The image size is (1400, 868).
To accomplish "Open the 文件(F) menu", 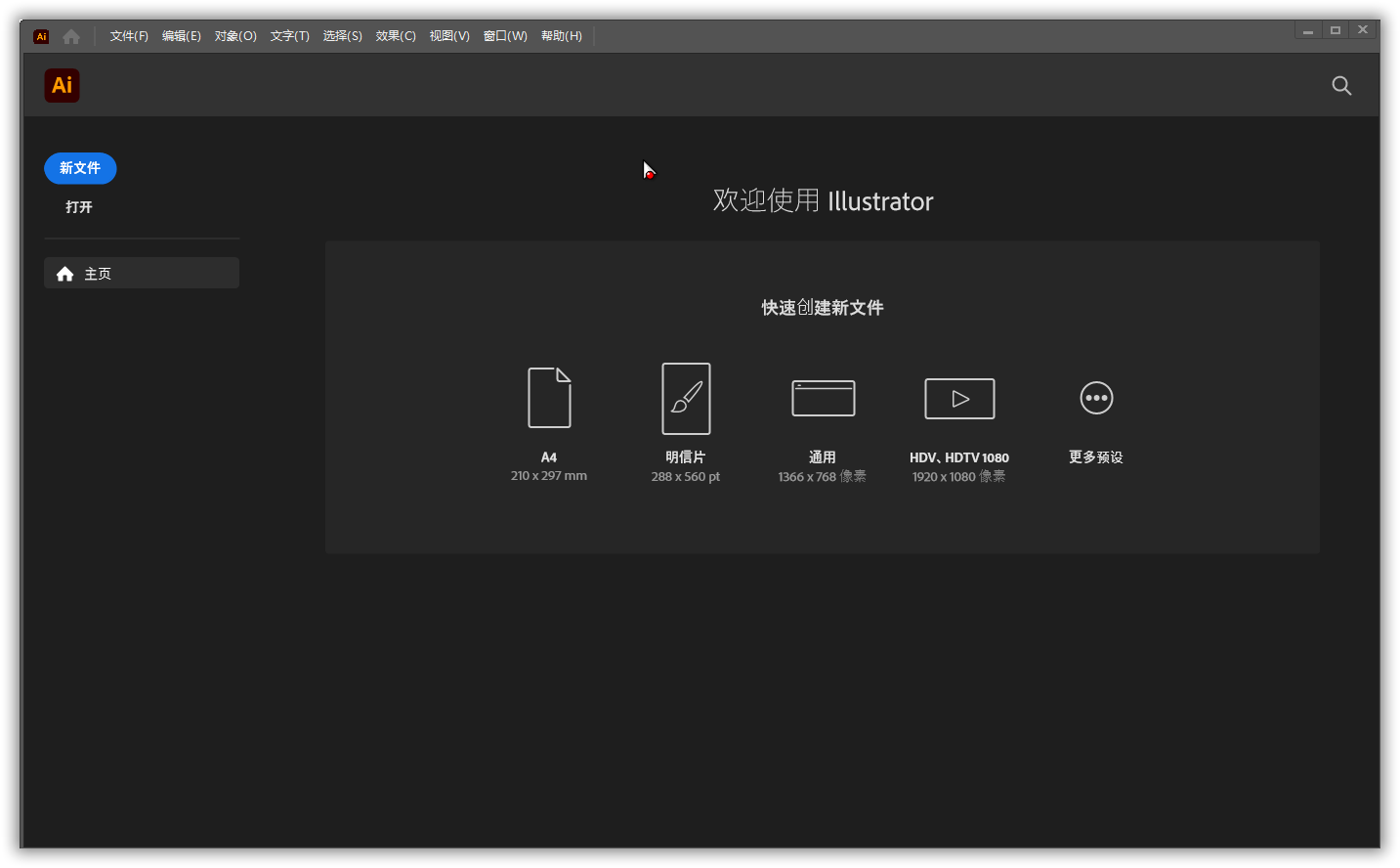I will point(129,36).
